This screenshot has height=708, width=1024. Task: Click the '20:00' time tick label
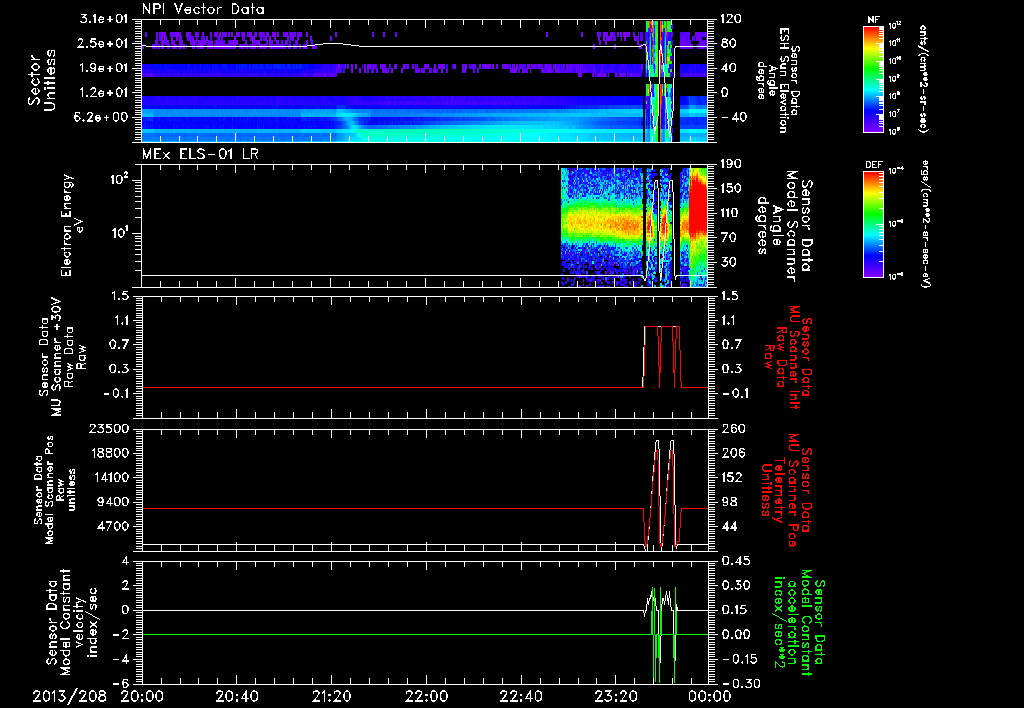coord(142,697)
